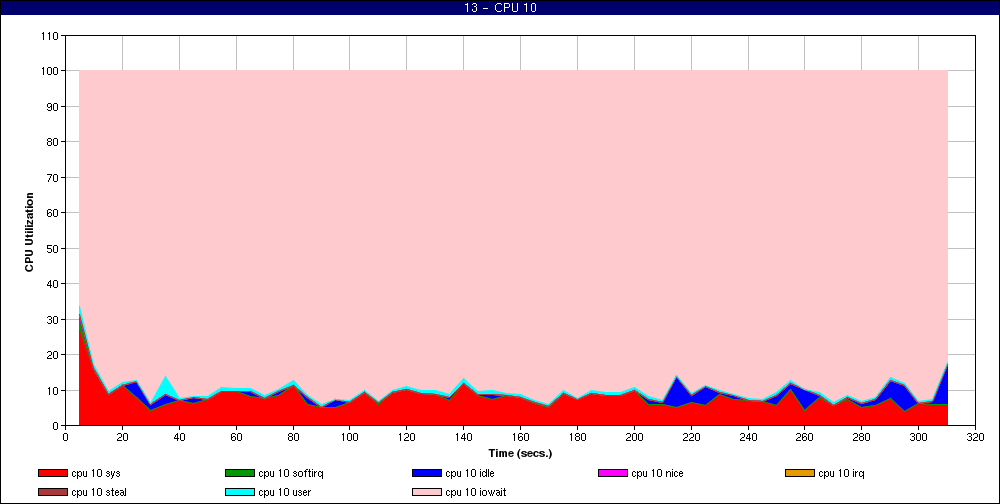This screenshot has width=1000, height=504.
Task: Click the y-axis value 80
Action: click(54, 142)
